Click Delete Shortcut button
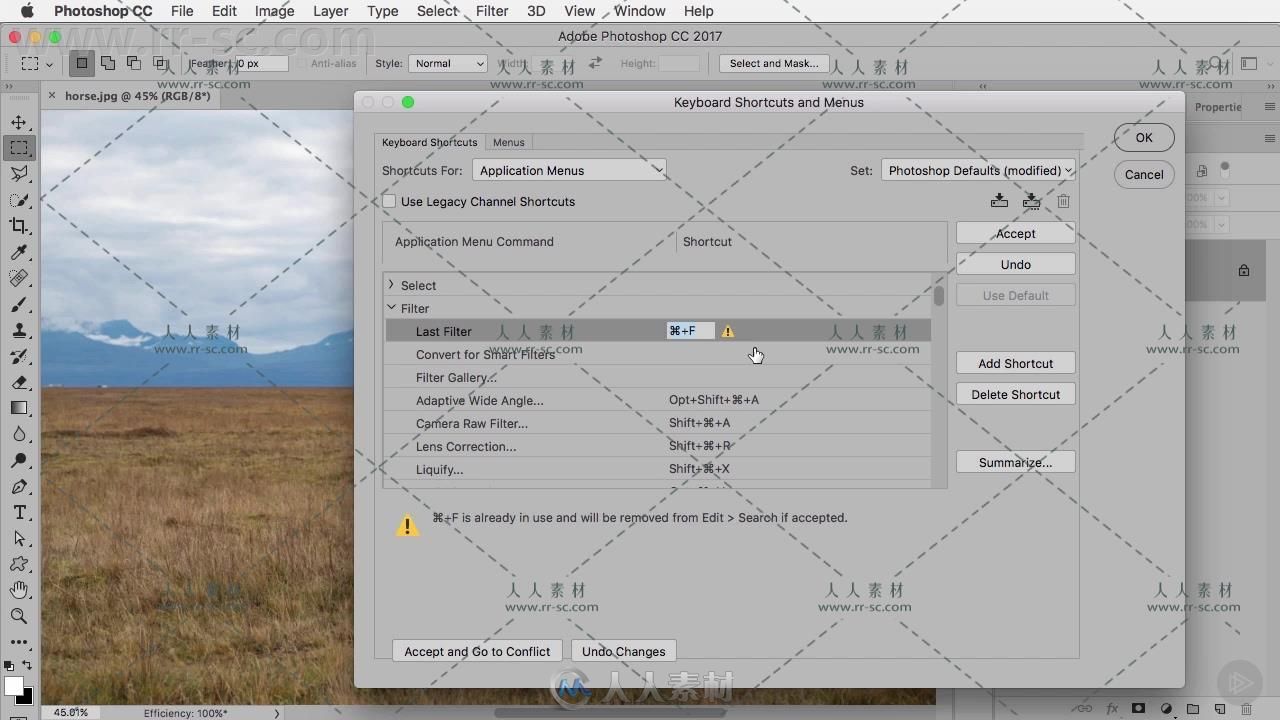This screenshot has height=720, width=1280. point(1015,394)
